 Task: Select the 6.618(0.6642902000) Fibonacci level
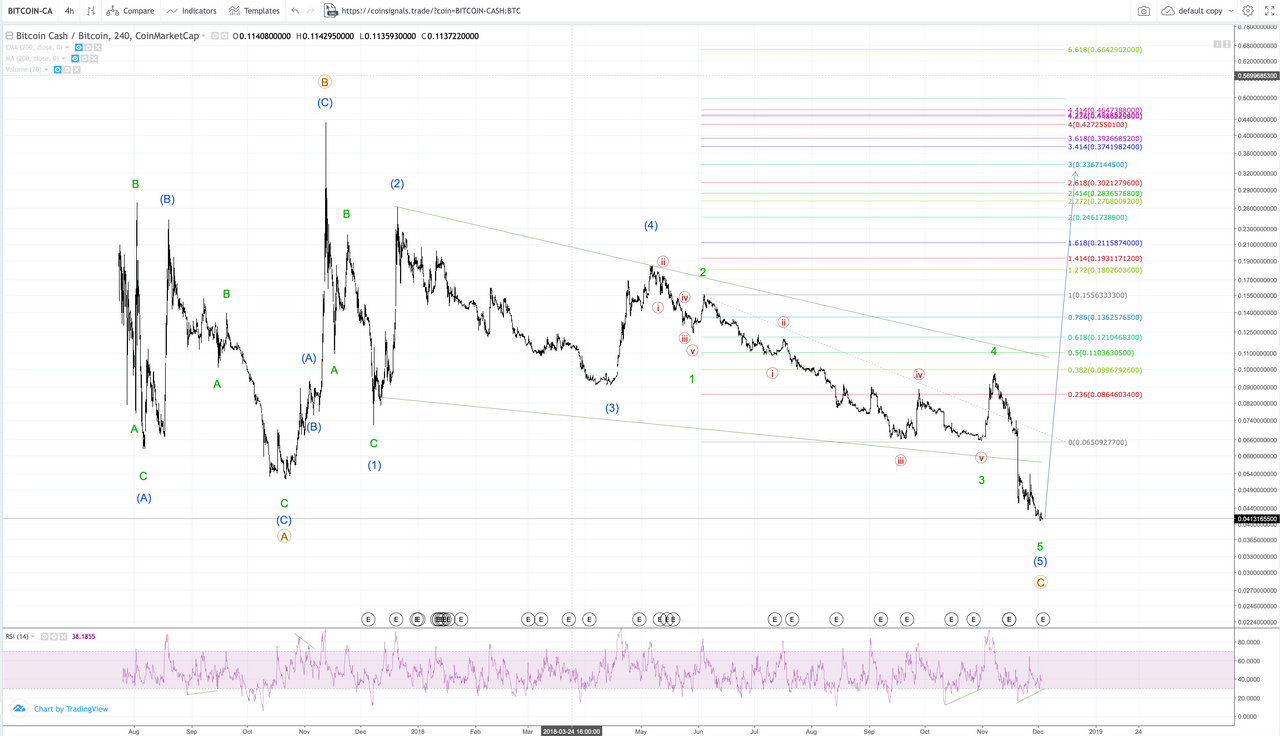[1105, 50]
